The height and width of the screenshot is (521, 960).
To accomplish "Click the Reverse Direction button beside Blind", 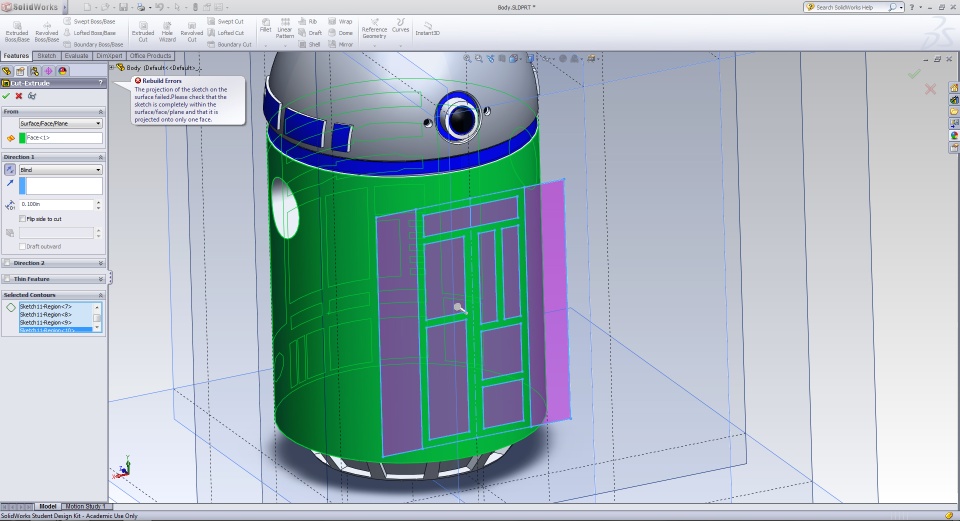I will (x=10, y=170).
